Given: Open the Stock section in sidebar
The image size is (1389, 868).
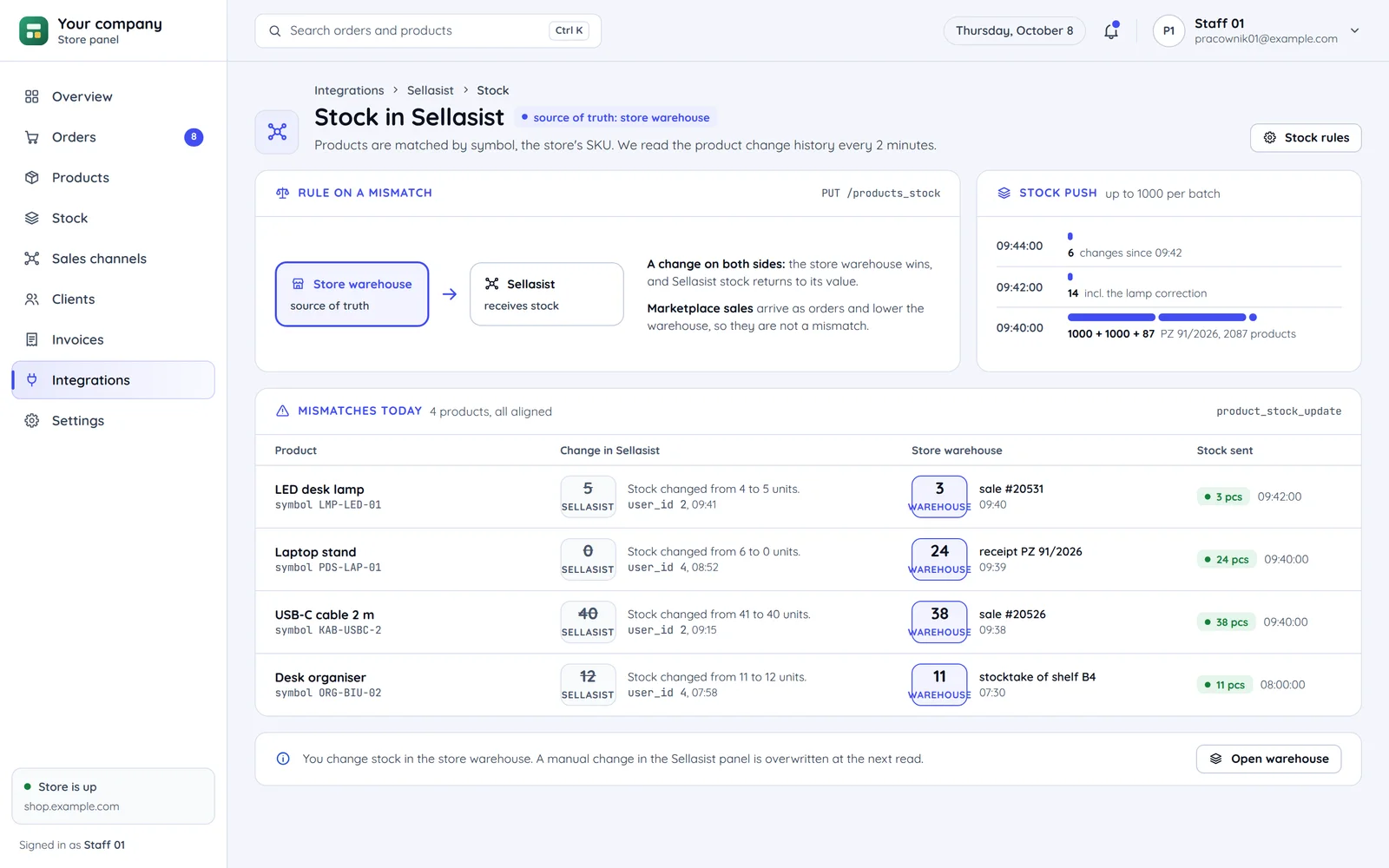Looking at the screenshot, I should pyautogui.click(x=113, y=218).
